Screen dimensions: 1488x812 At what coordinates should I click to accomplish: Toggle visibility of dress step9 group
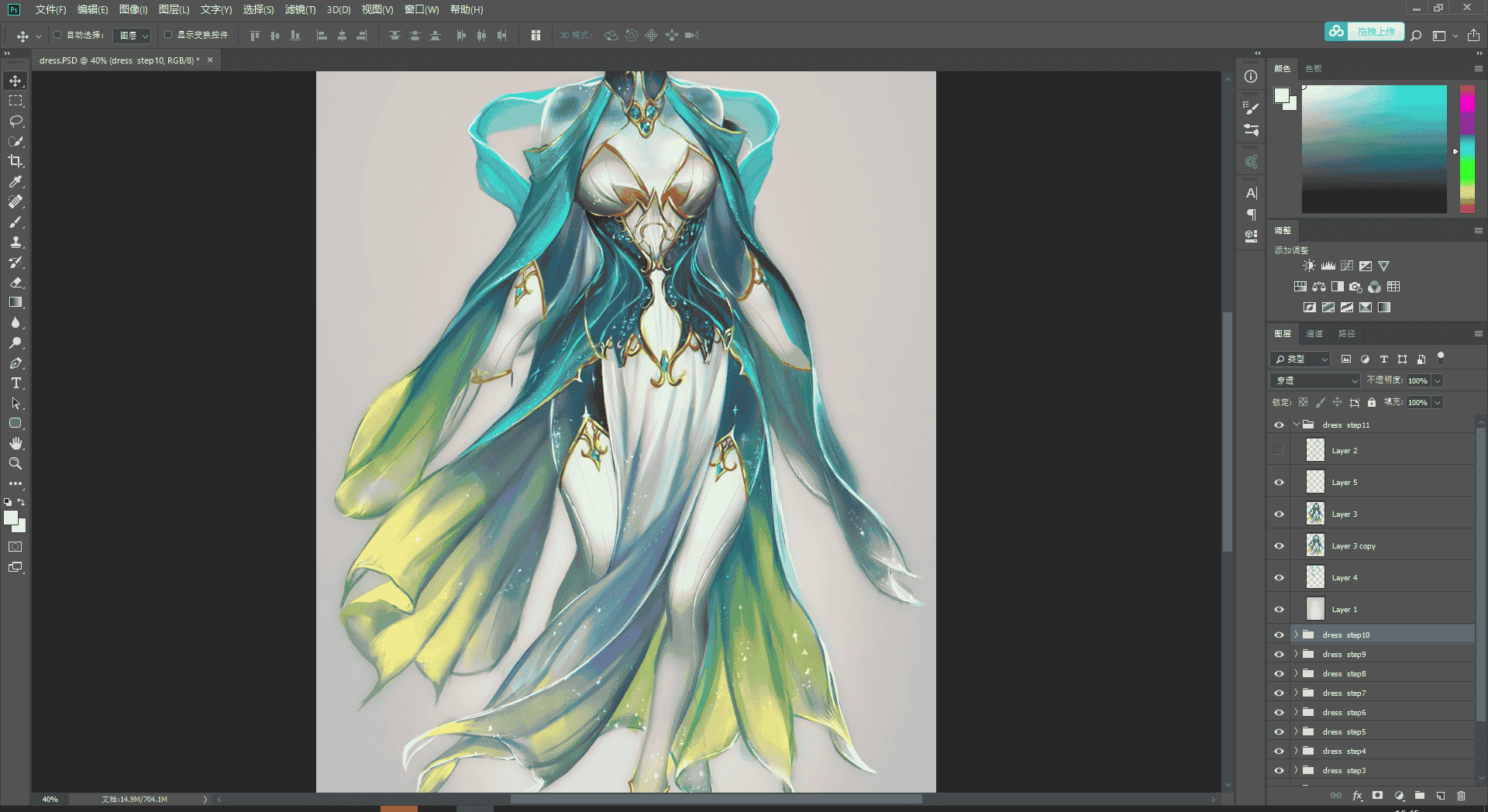(x=1279, y=654)
